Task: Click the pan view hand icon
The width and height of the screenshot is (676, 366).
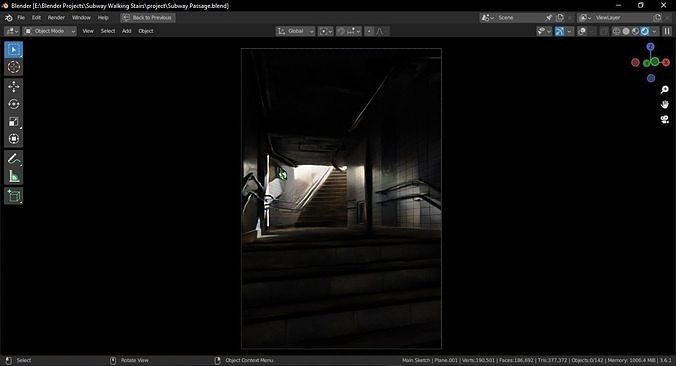Action: (664, 104)
